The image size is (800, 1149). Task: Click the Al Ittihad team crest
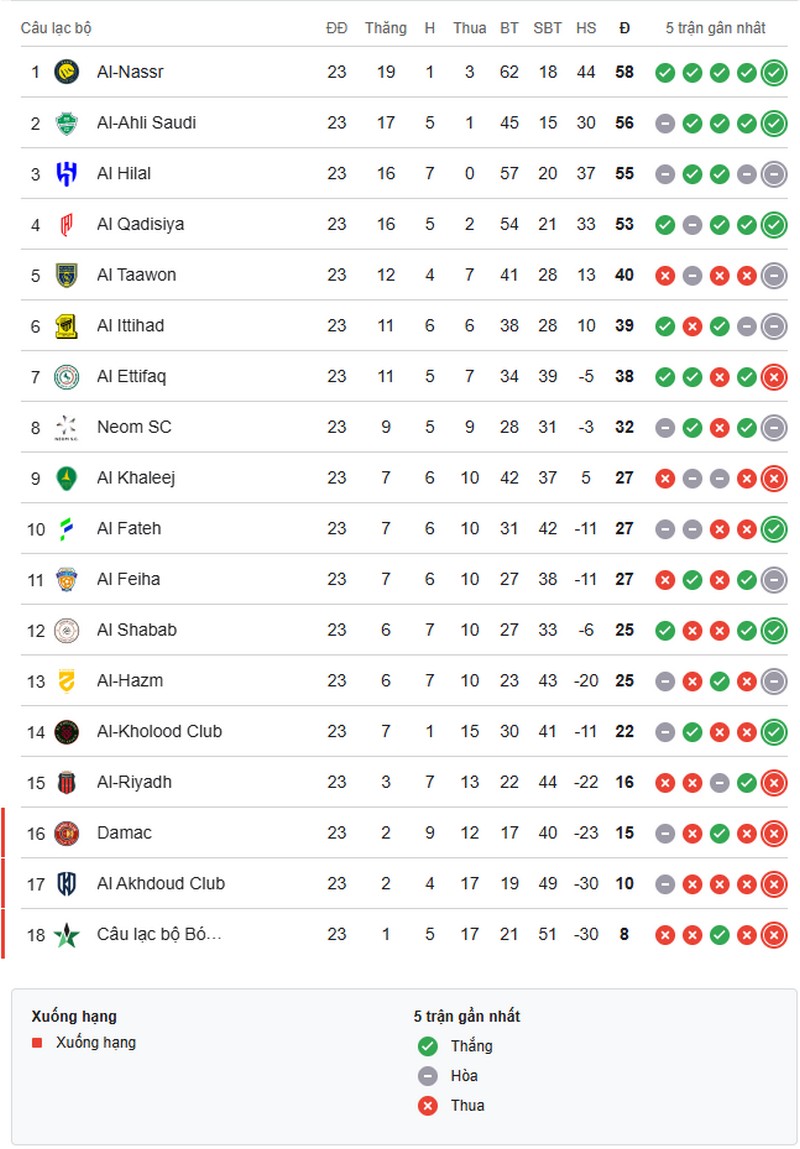[x=66, y=326]
